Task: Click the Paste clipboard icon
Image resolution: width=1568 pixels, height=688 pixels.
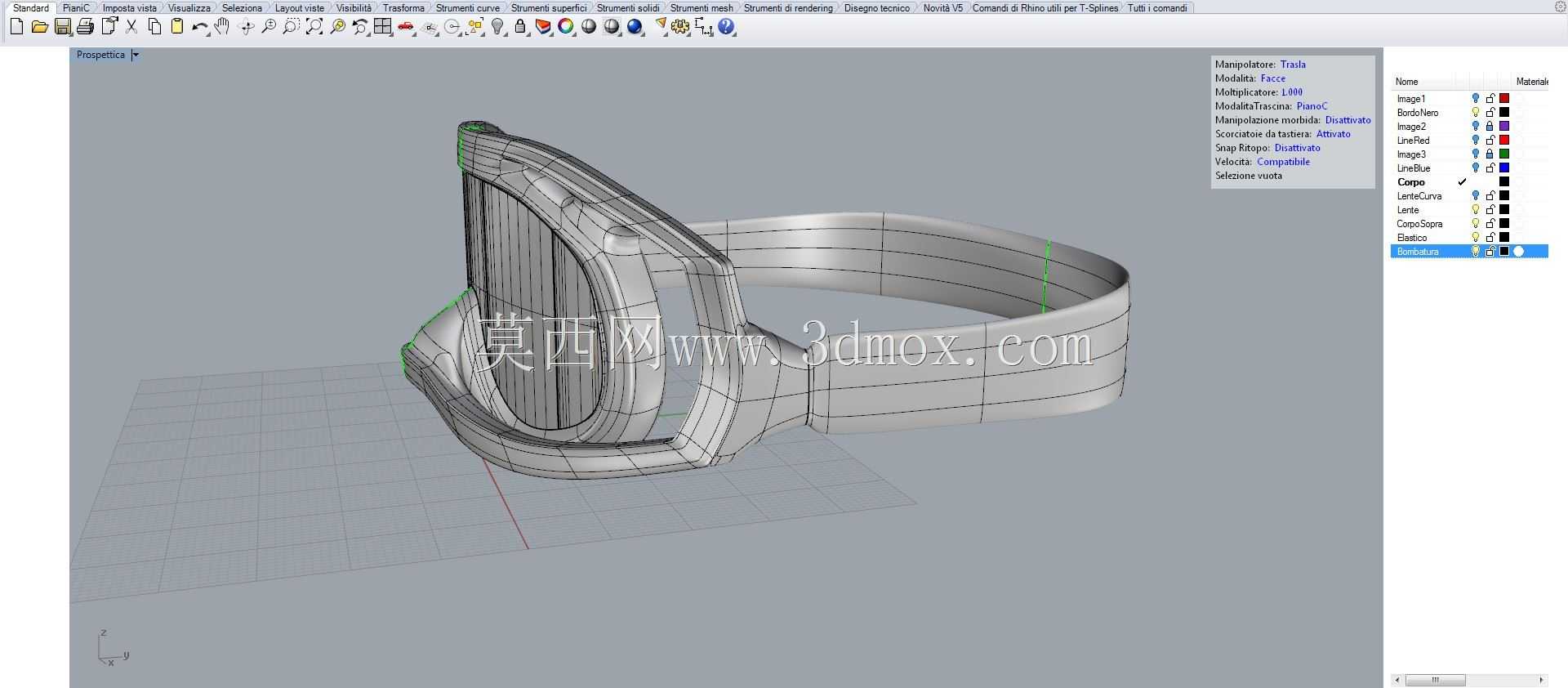Action: click(x=176, y=27)
